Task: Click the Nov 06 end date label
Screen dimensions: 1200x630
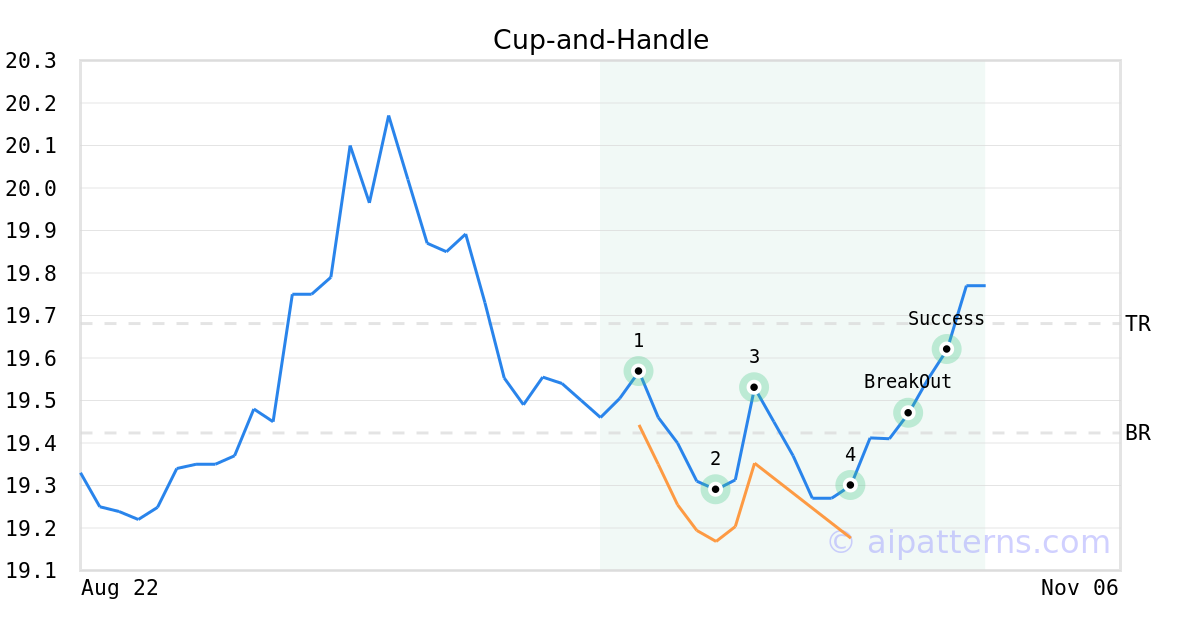Action: point(1079,588)
